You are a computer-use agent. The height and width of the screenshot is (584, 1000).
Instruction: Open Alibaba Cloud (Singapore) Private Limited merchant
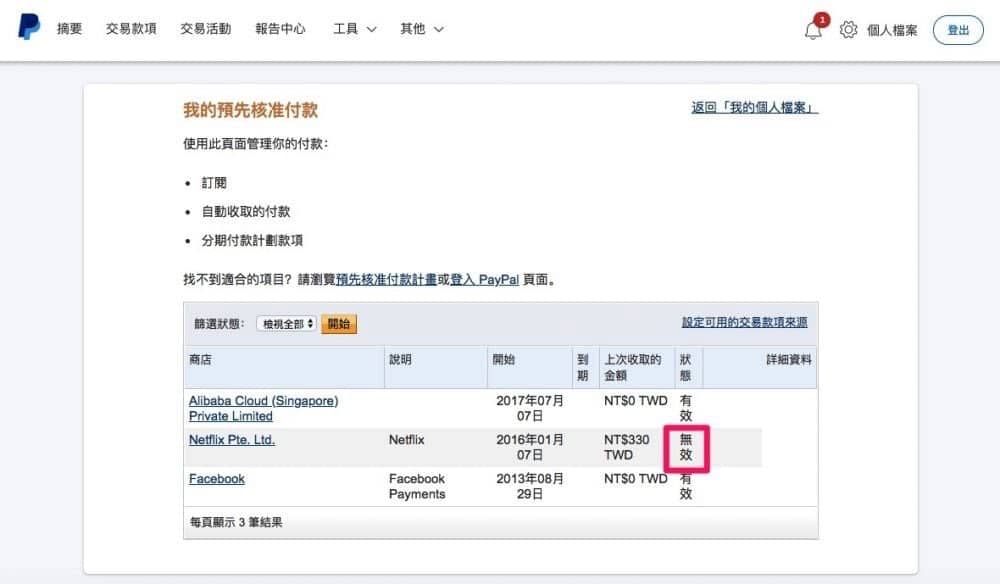(x=263, y=408)
